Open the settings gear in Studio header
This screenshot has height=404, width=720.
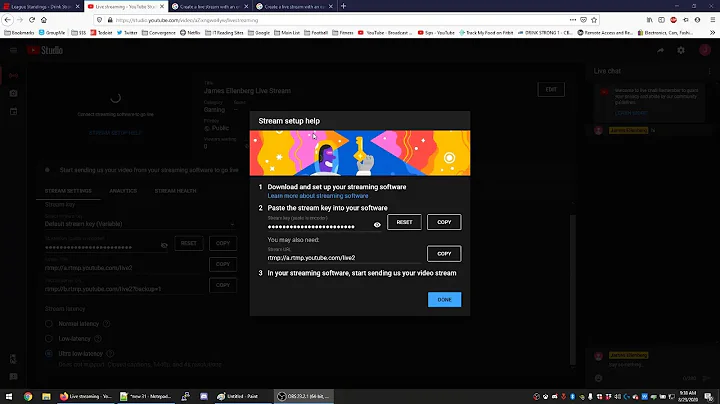click(681, 50)
